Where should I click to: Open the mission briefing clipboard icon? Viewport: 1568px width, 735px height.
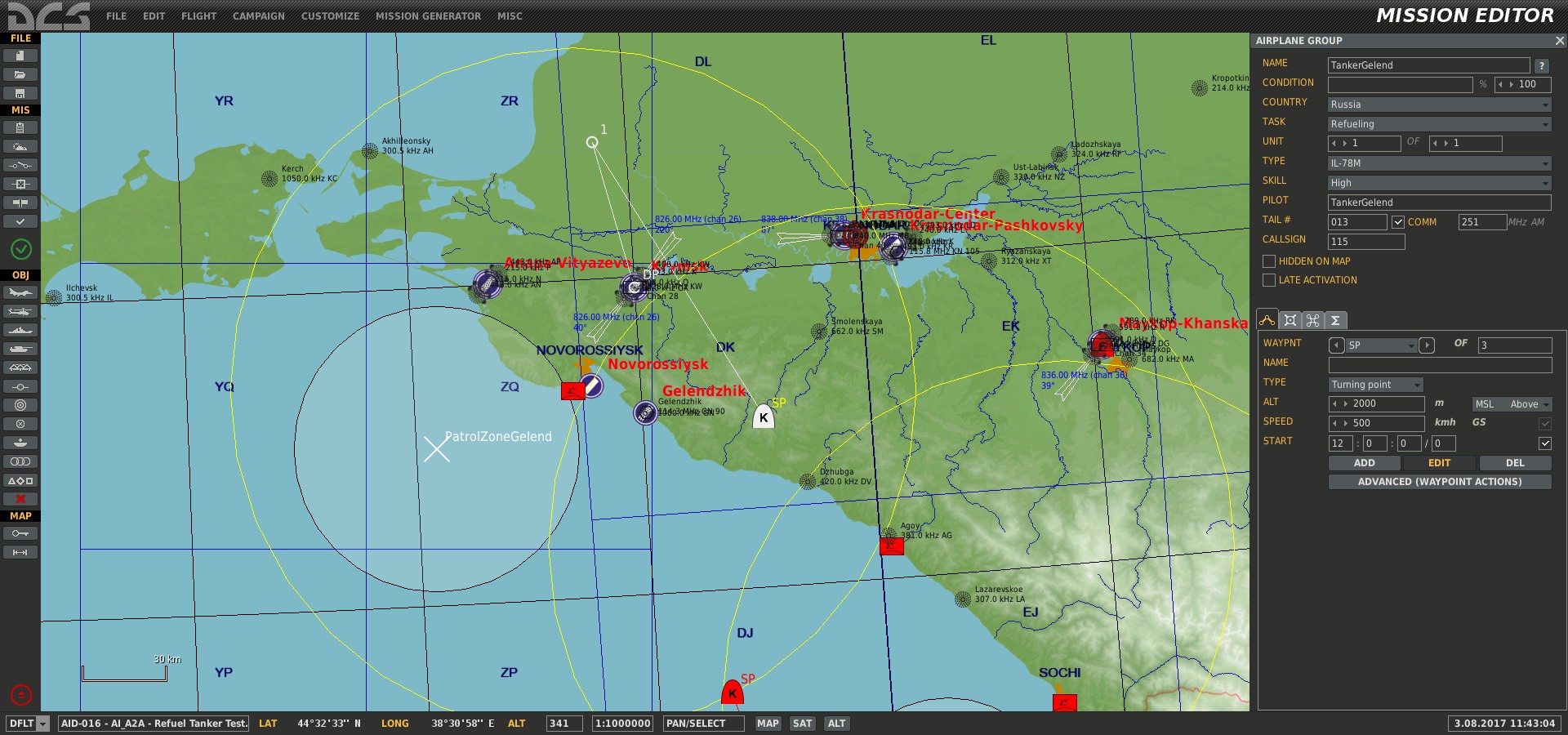[x=20, y=127]
